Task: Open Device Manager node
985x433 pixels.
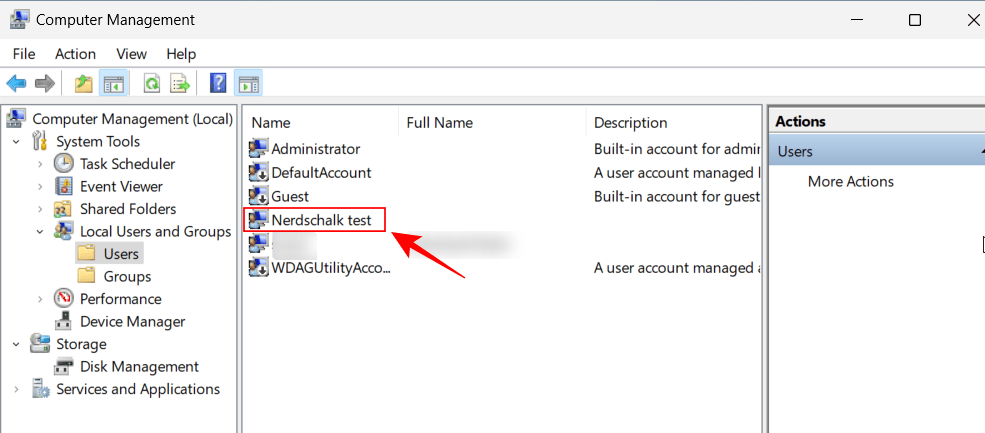Action: tap(132, 322)
